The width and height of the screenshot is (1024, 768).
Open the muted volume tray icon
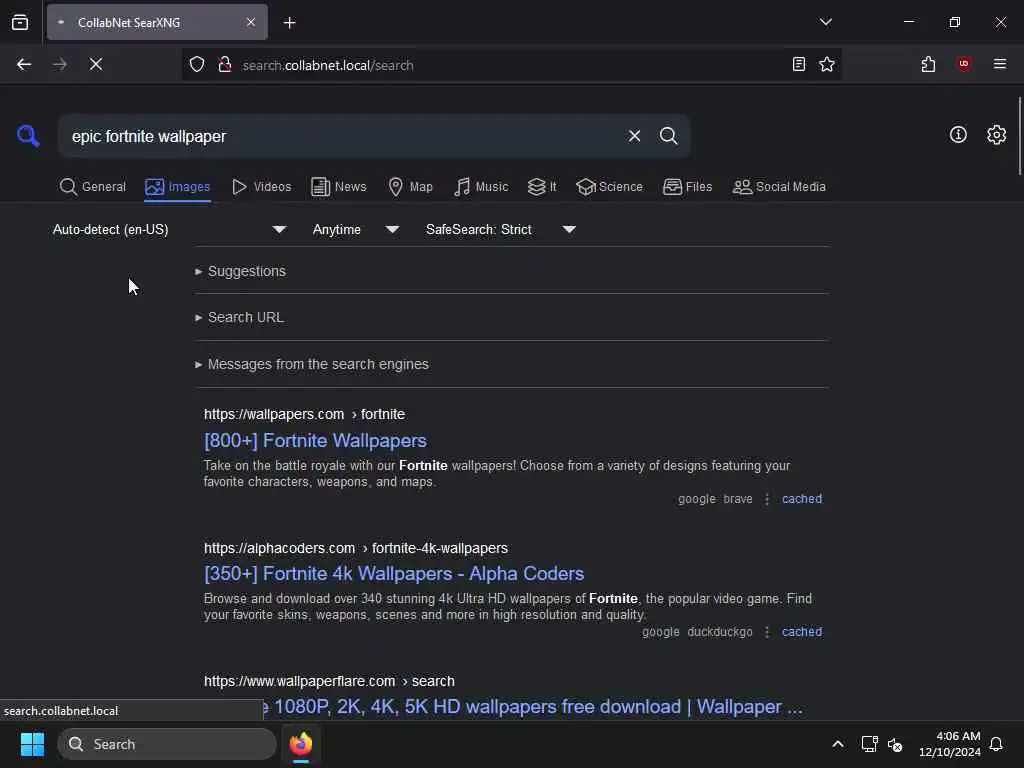[895, 744]
